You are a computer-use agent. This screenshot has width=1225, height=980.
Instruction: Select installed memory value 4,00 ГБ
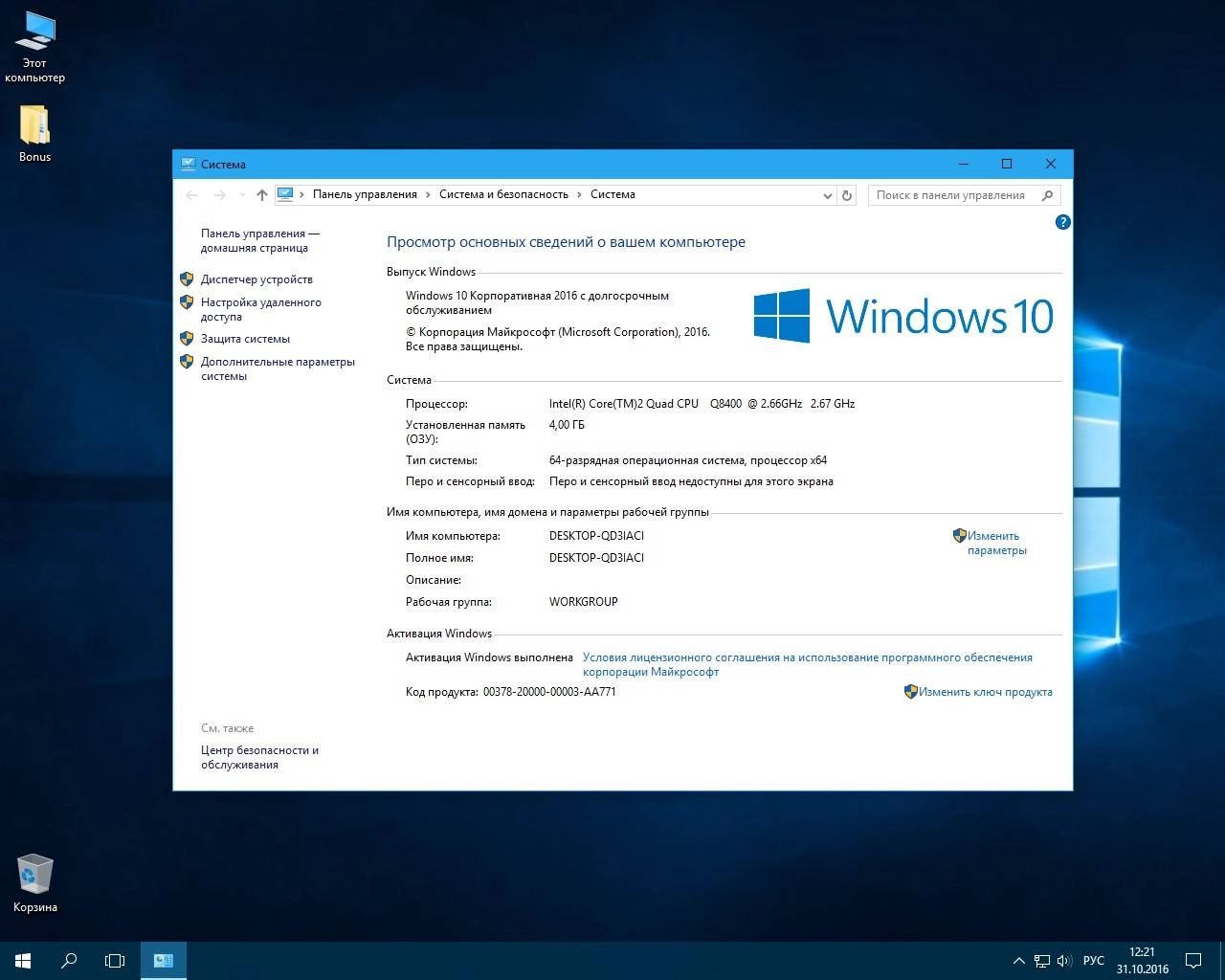coord(567,425)
